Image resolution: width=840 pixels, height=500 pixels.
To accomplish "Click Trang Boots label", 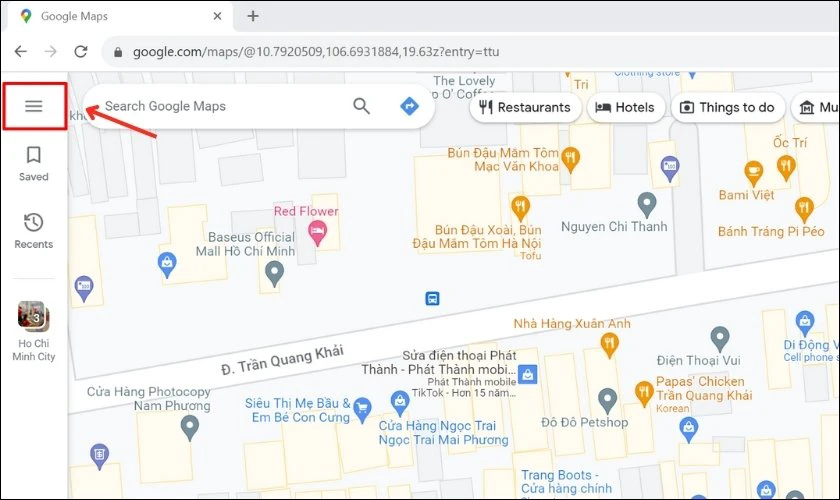I will [566, 482].
